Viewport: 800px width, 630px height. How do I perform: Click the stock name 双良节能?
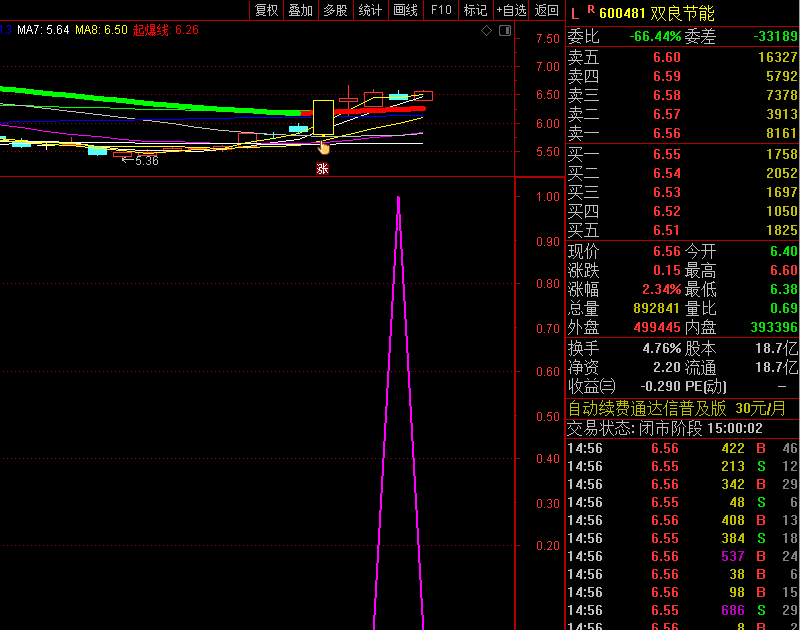682,12
